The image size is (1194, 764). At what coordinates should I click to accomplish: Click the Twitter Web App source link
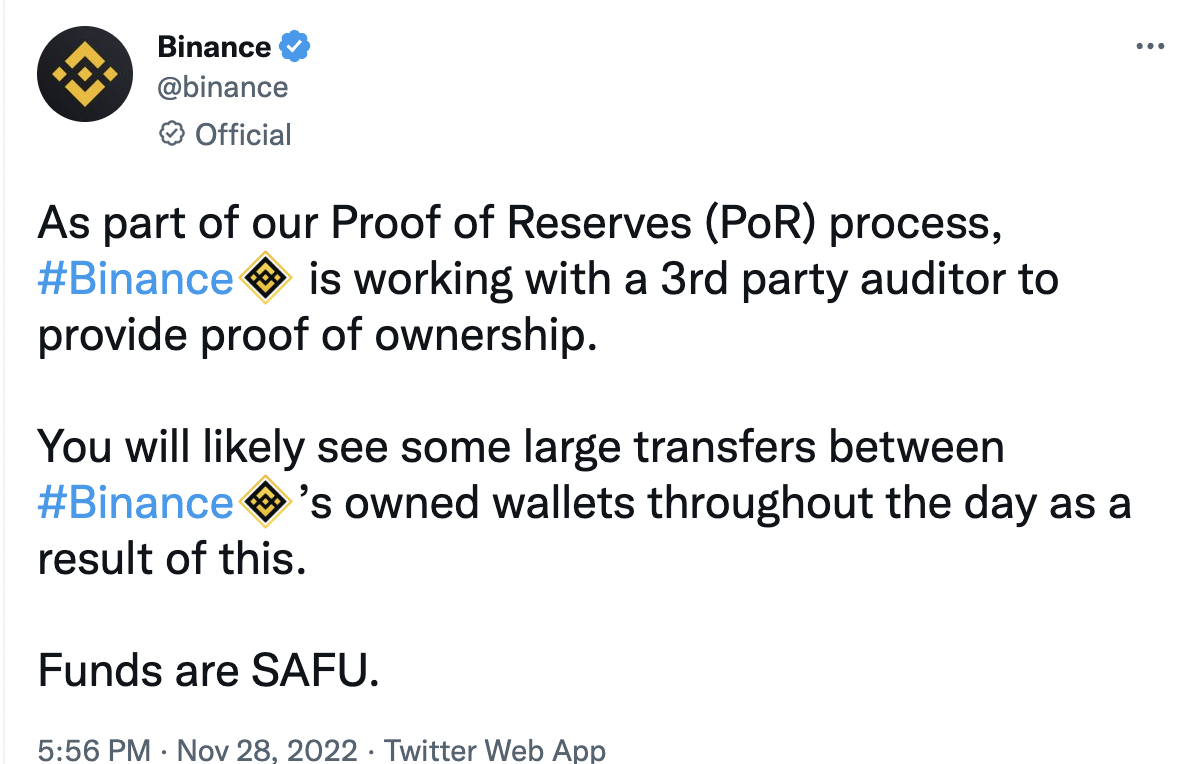[x=495, y=750]
